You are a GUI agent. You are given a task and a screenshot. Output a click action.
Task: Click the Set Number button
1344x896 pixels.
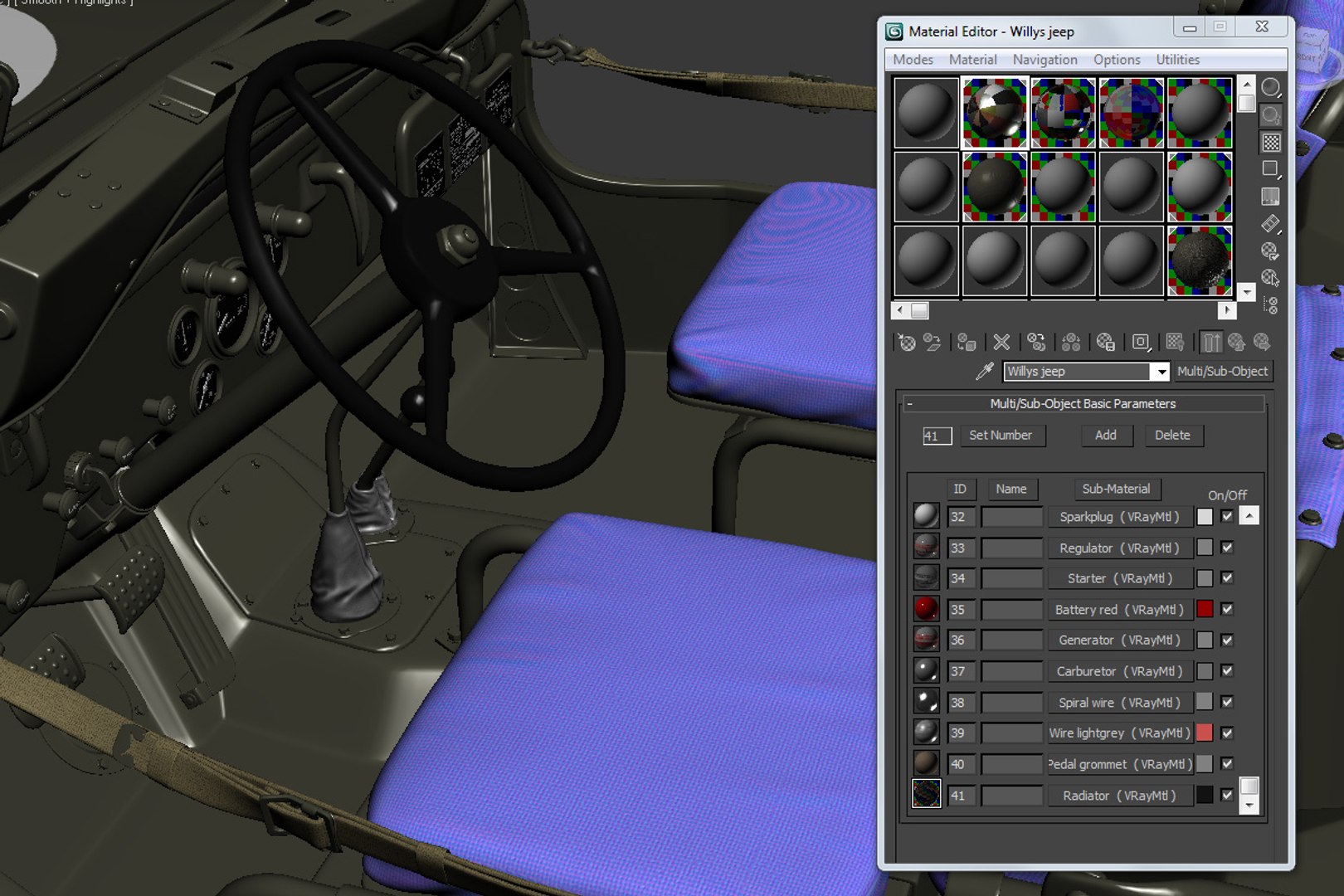click(1001, 435)
